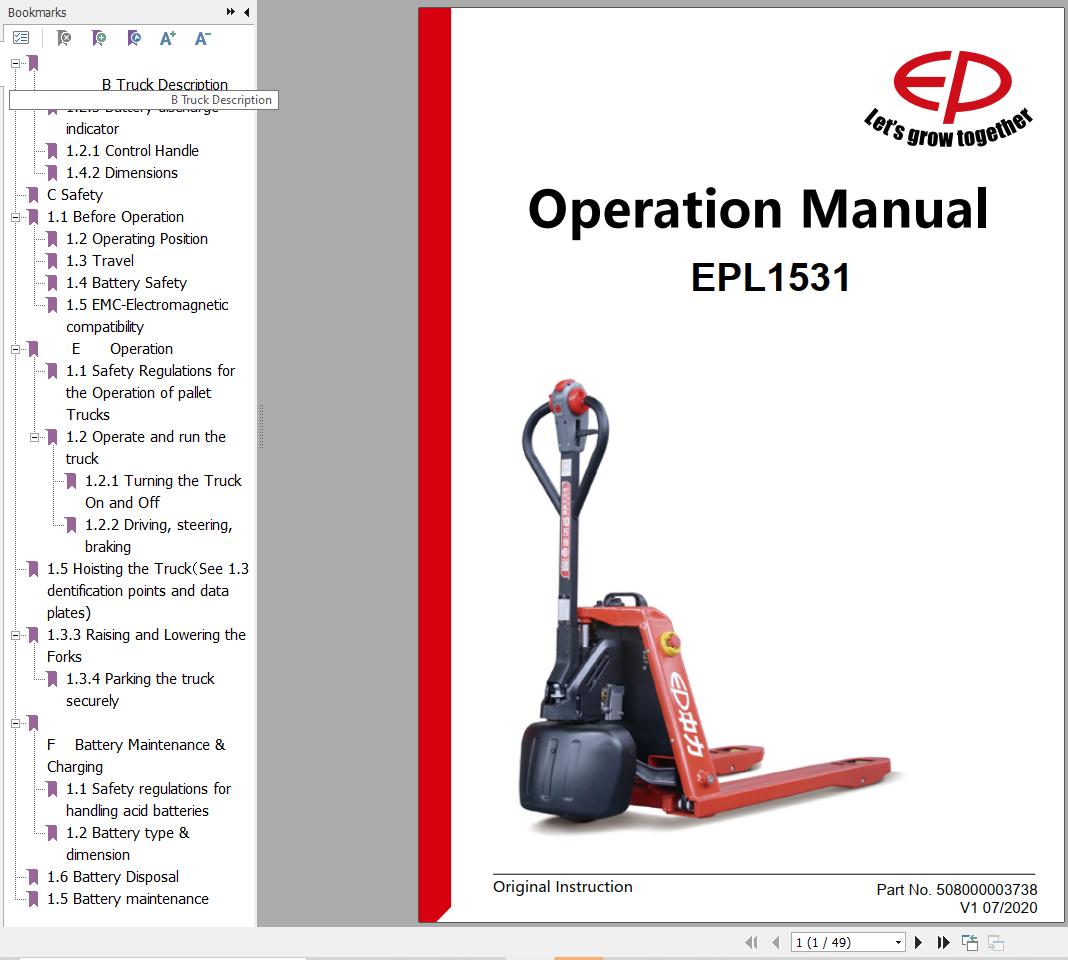The image size is (1068, 960).
Task: Go to 1.3.3 Raising and Lowering the Forks
Action: pos(146,645)
